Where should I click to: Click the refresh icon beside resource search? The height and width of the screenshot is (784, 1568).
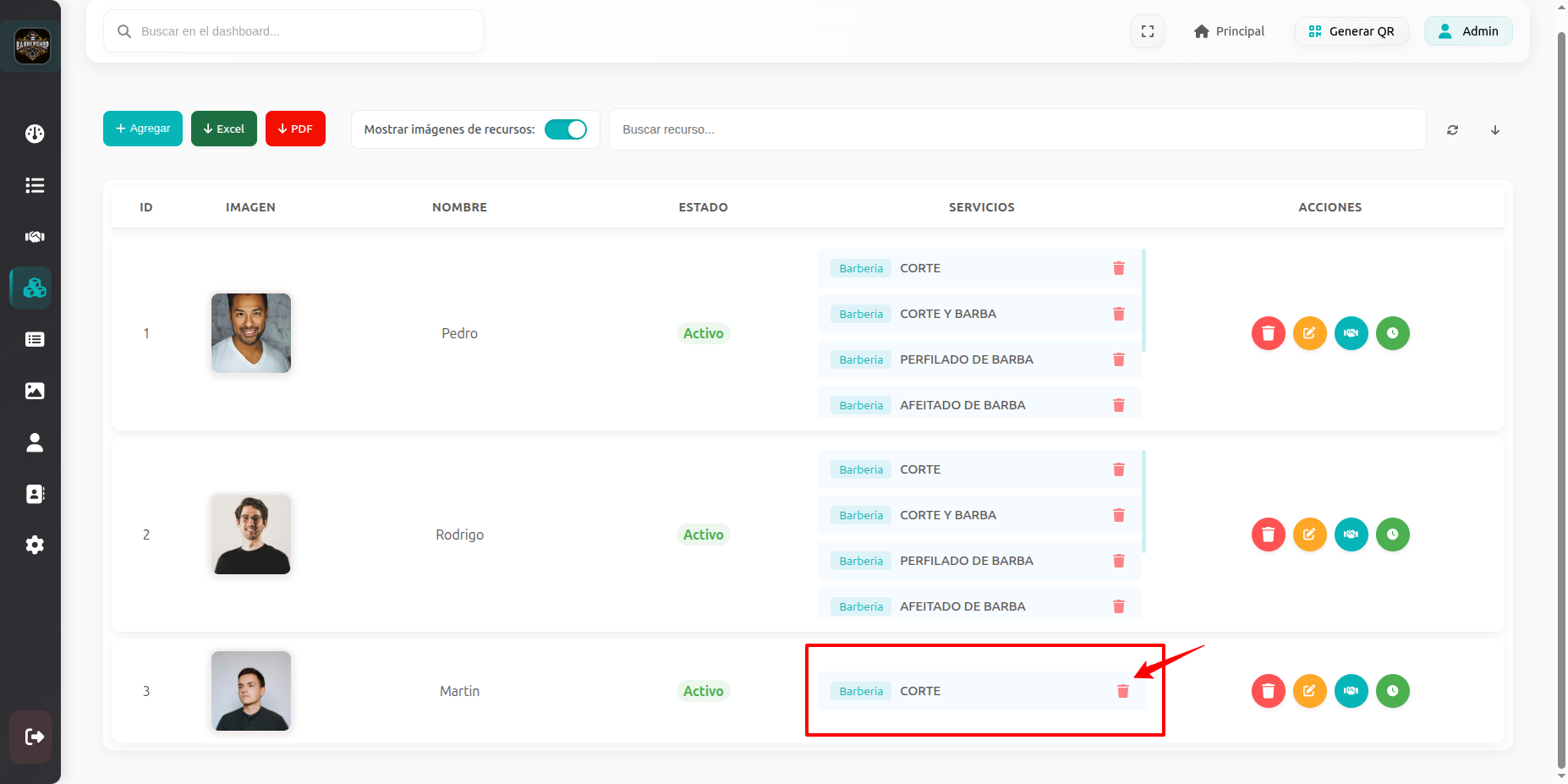click(x=1452, y=130)
